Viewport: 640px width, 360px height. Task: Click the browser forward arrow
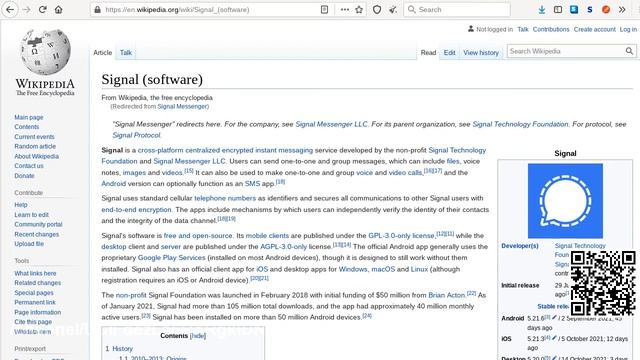click(27, 9)
